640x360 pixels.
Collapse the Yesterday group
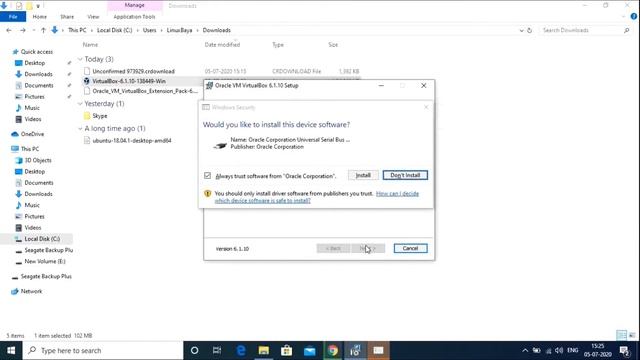[80, 104]
